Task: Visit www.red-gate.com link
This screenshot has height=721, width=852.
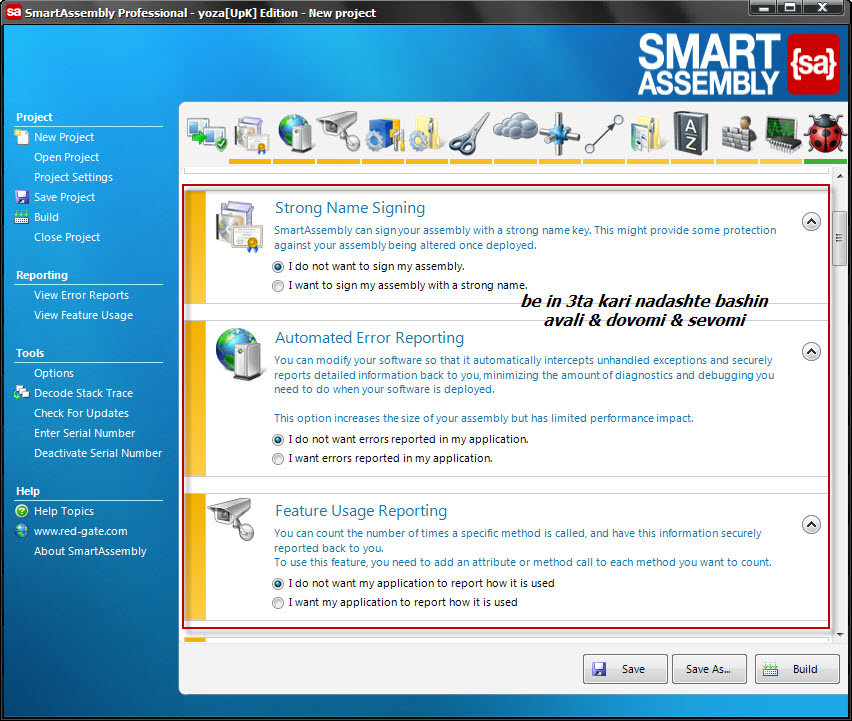Action: [80, 531]
